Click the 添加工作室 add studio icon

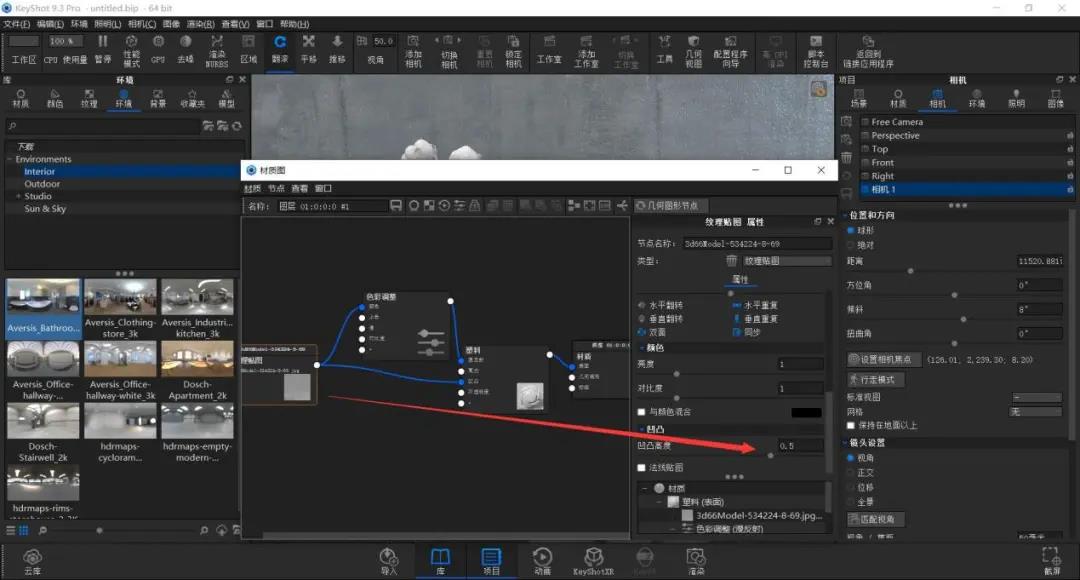[x=586, y=42]
